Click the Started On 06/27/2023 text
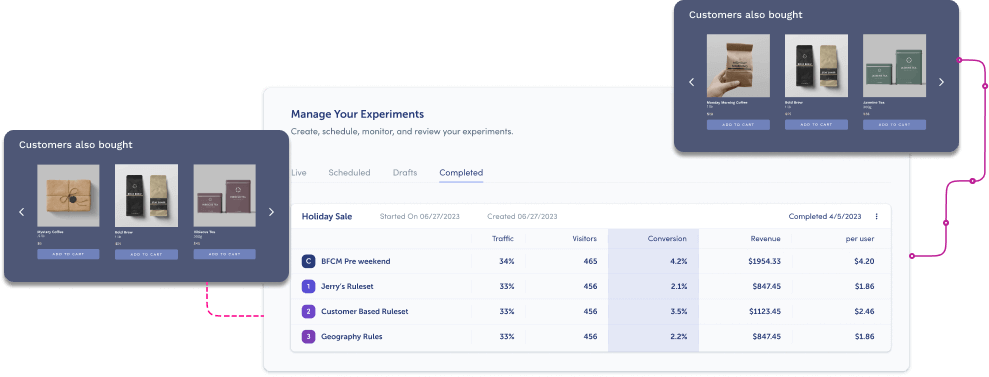The image size is (989, 377). pyautogui.click(x=419, y=216)
